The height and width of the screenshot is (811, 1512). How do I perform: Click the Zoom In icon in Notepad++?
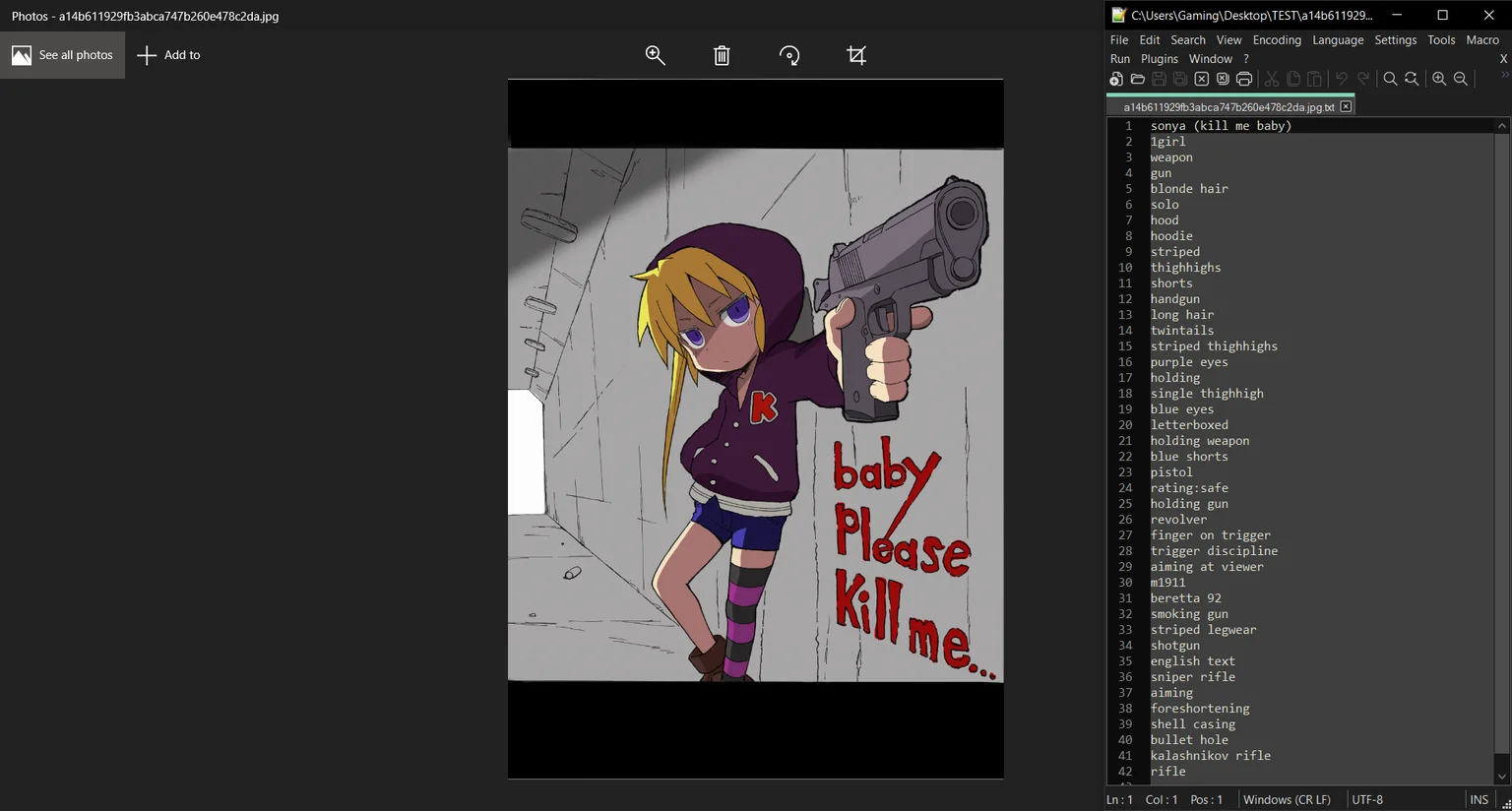[1439, 79]
